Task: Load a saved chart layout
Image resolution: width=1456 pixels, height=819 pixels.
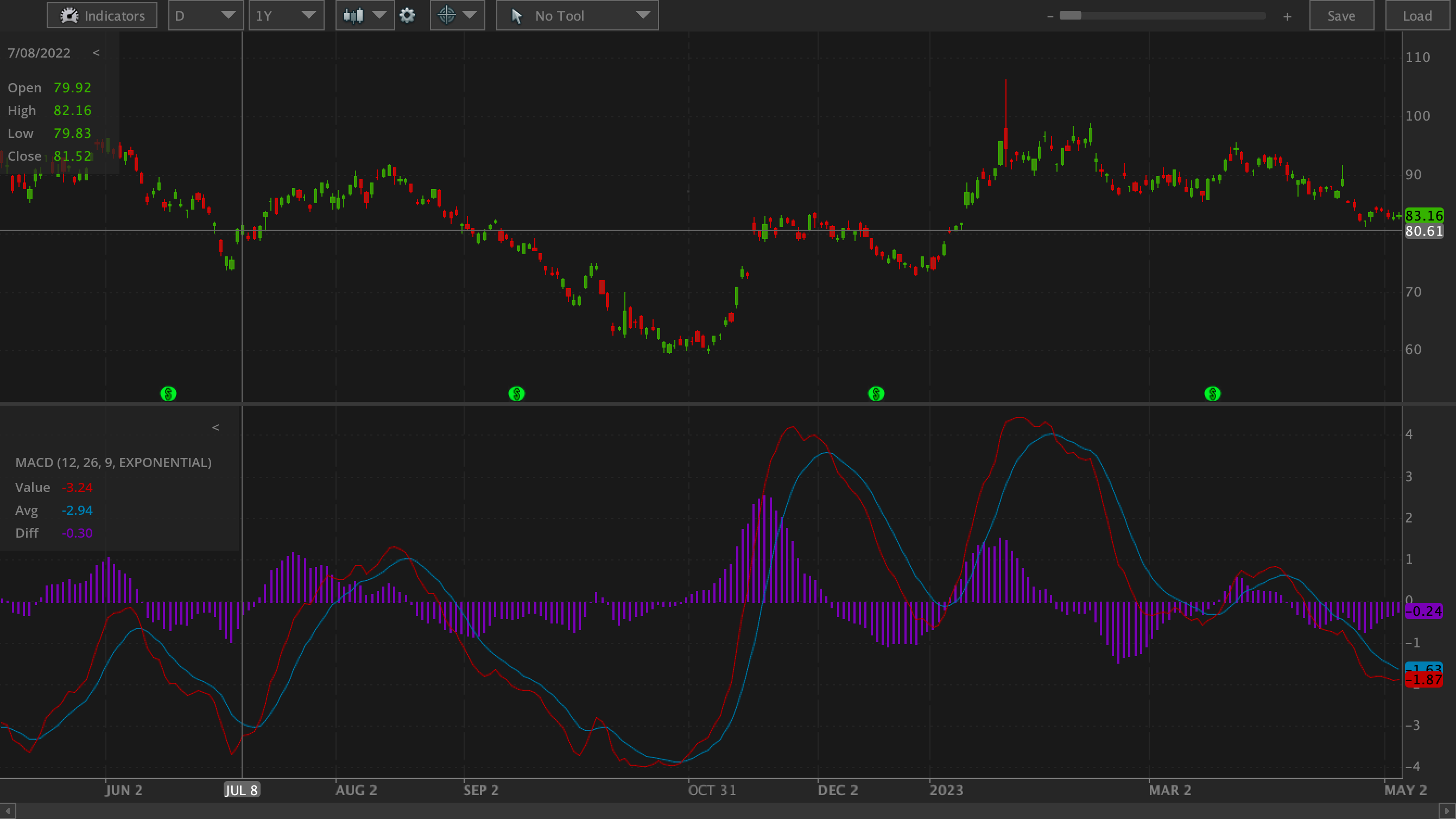Action: point(1417,15)
